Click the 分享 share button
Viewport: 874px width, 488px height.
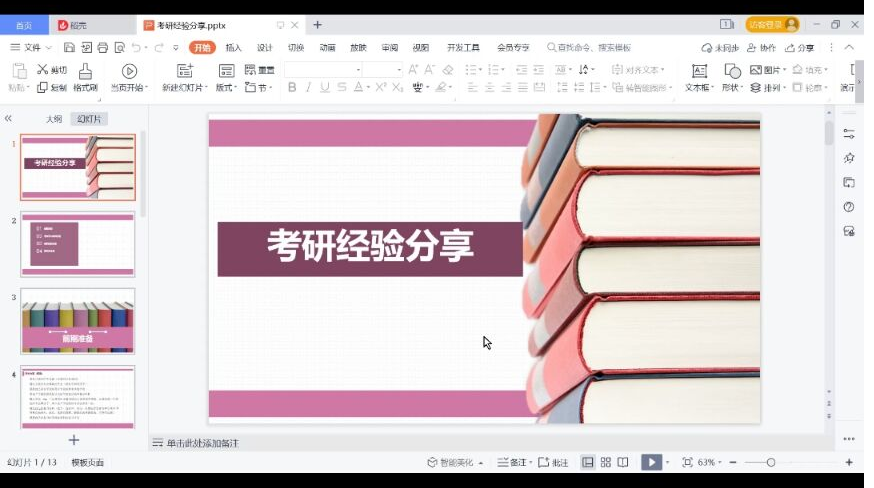800,47
